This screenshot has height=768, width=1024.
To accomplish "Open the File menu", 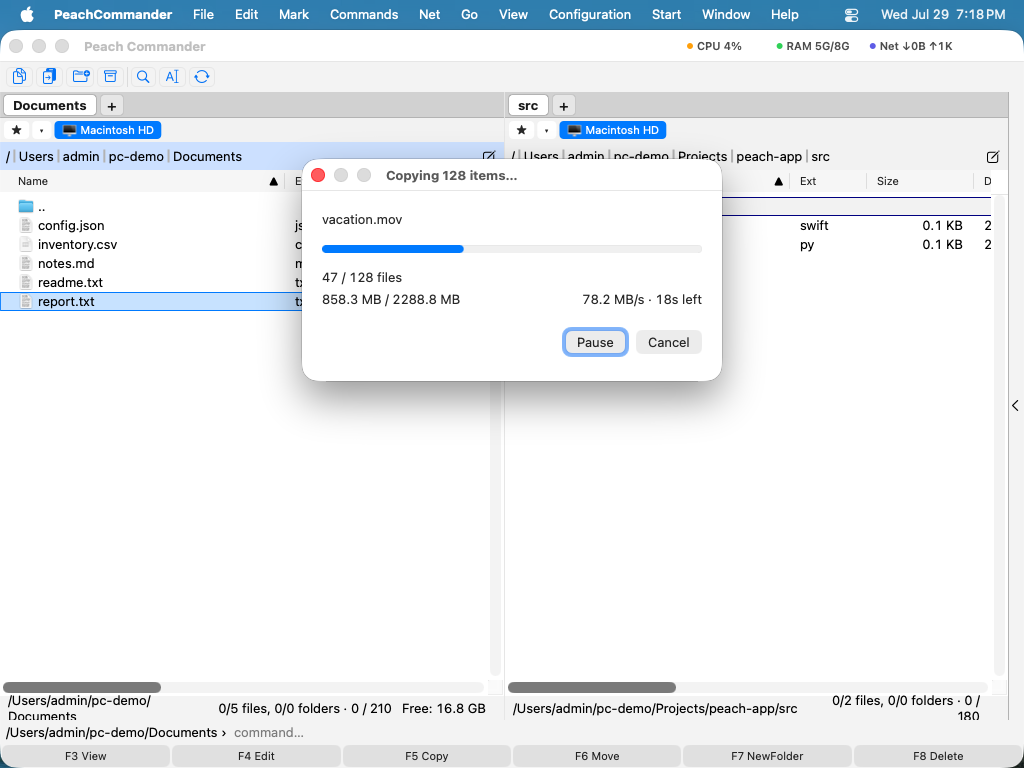I will (x=203, y=14).
